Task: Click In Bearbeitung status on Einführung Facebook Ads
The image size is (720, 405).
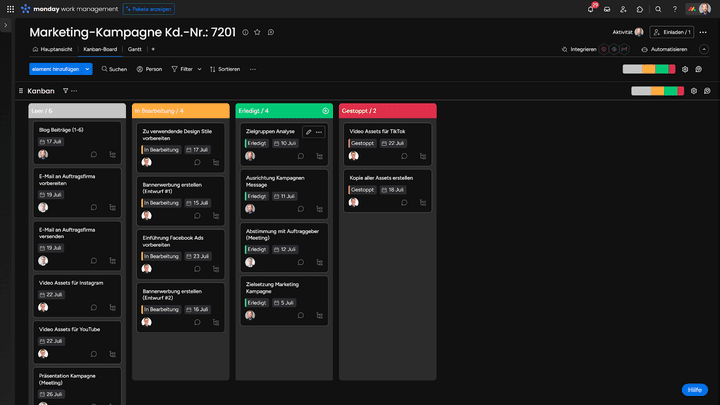Action: point(161,256)
